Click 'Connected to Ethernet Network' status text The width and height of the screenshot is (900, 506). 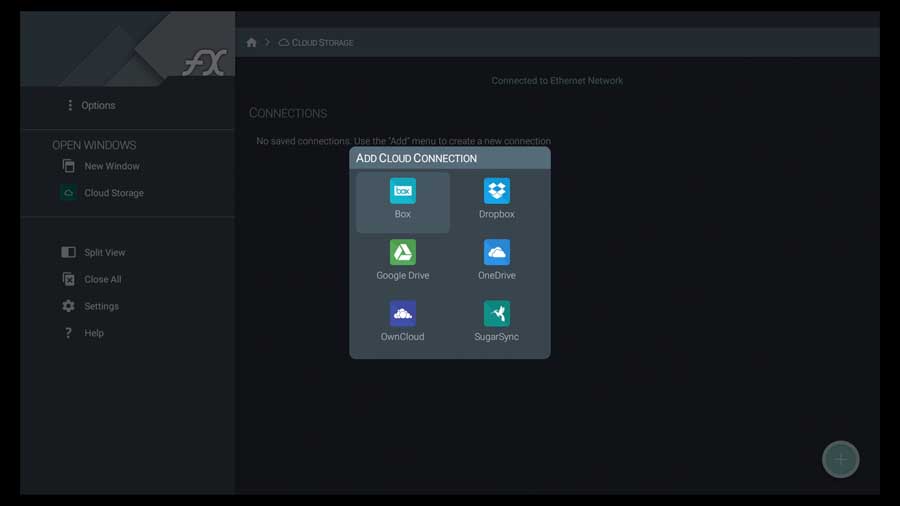(557, 81)
